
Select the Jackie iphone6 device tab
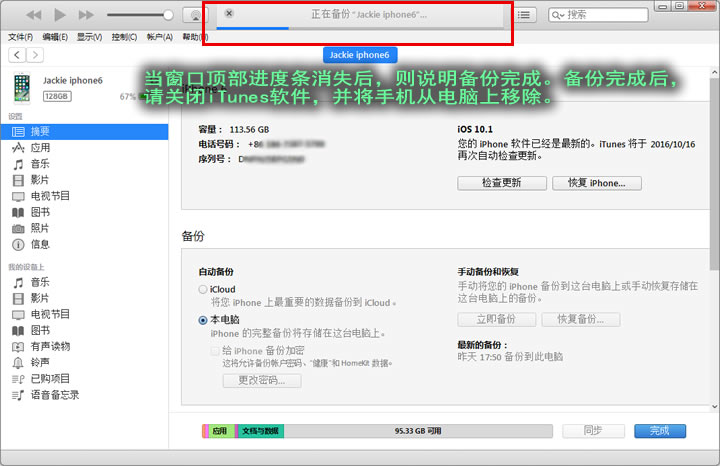click(360, 55)
